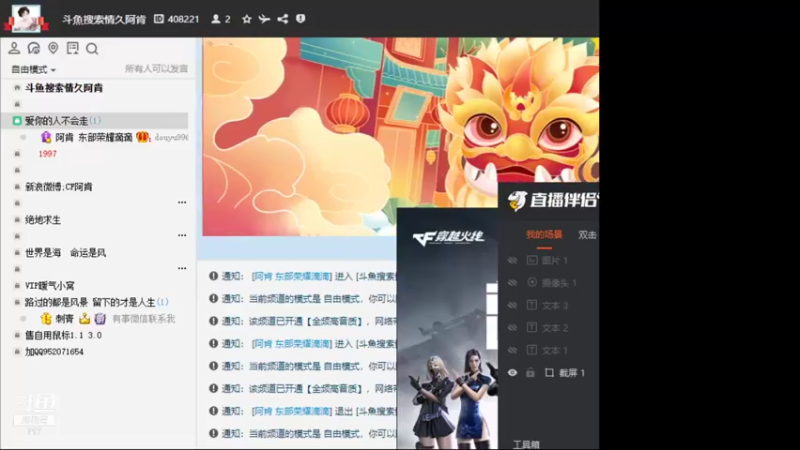This screenshot has width=800, height=450.
Task: Click the gold crown icon after 刺青
Action: (x=85, y=319)
